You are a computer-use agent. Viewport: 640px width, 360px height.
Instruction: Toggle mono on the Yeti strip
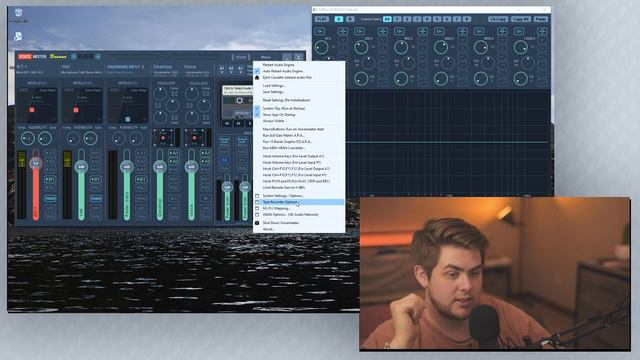(x=96, y=198)
